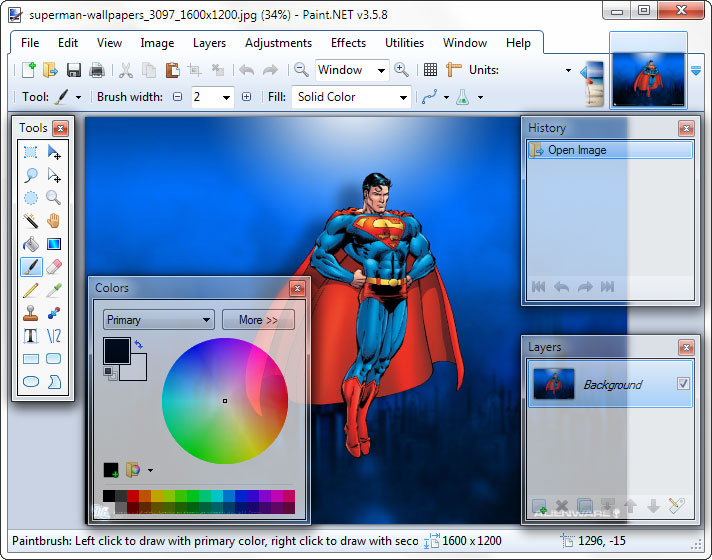Select the Pencil tool

click(x=30, y=290)
